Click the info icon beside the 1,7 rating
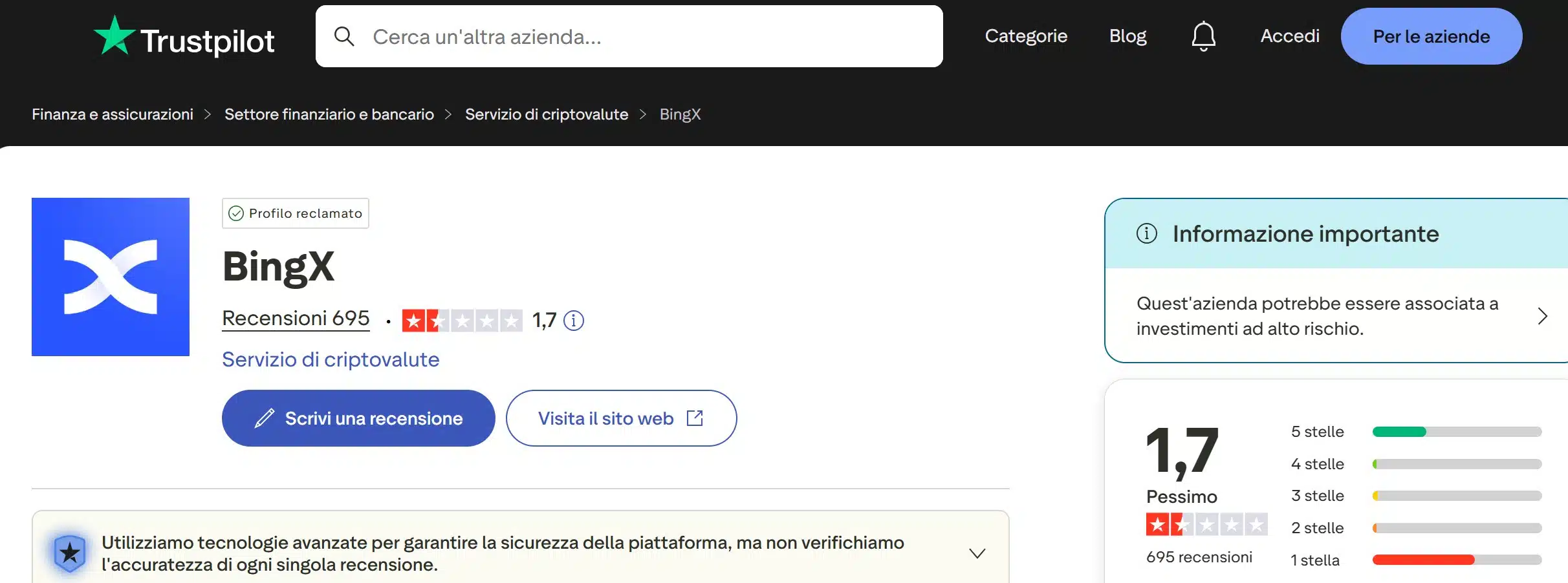Screen dimensions: 1568x583 click(x=572, y=320)
